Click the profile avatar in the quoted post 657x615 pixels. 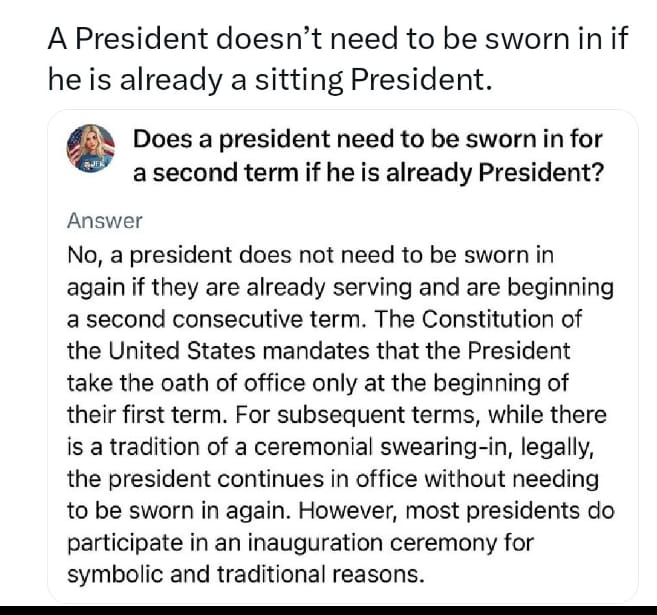[91, 154]
